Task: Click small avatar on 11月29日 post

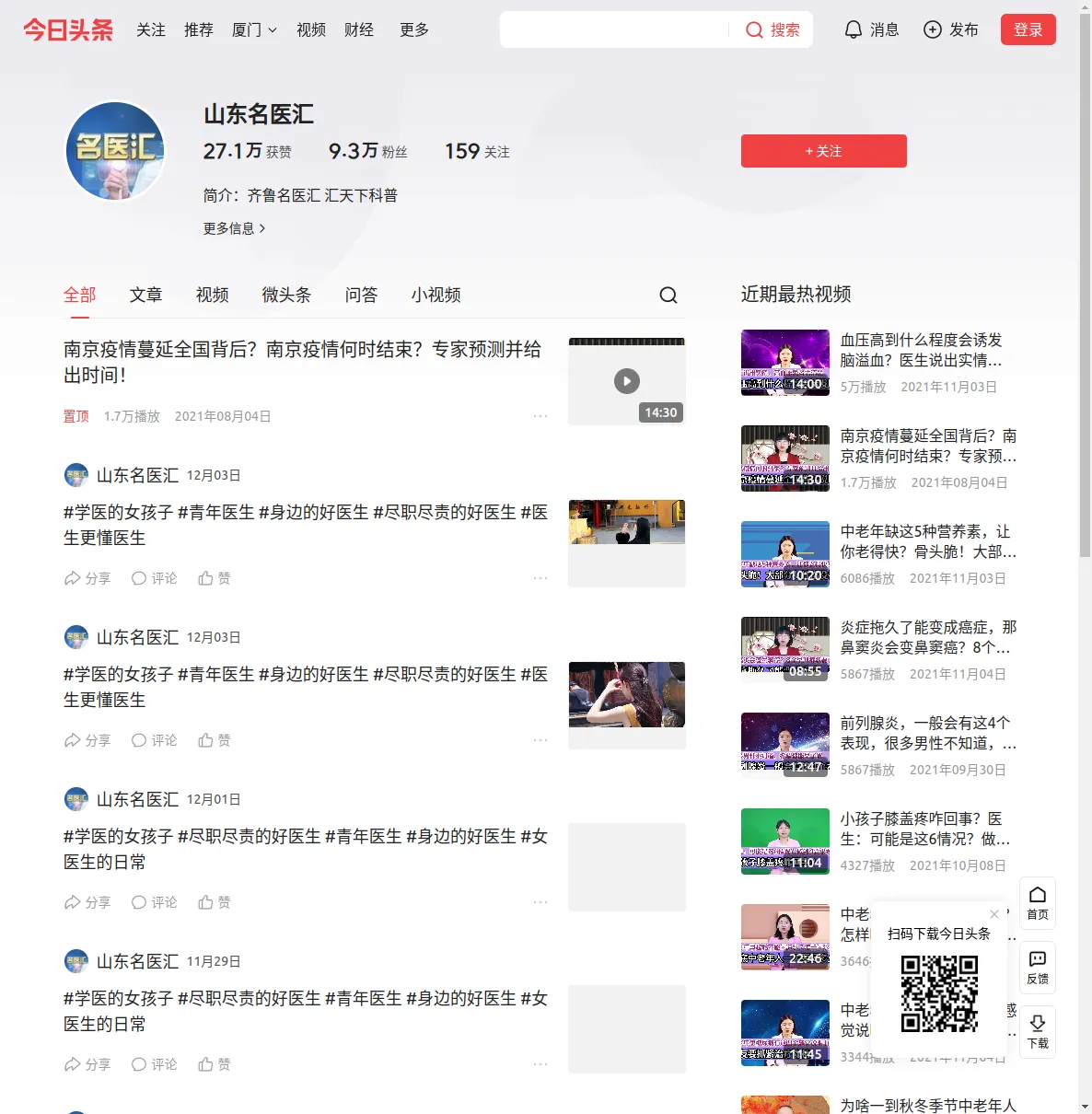Action: [76, 961]
